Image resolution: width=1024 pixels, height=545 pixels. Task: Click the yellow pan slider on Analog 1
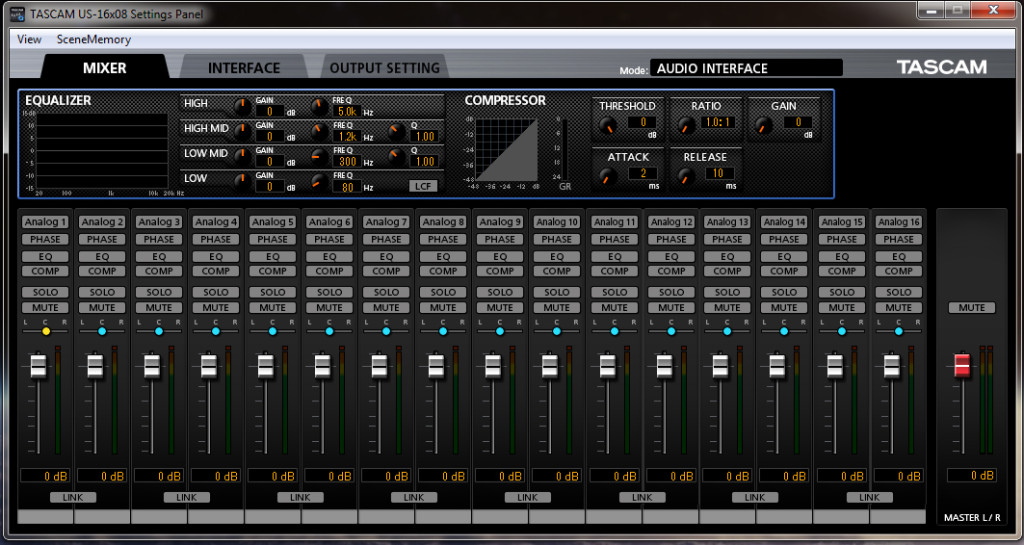pyautogui.click(x=46, y=332)
